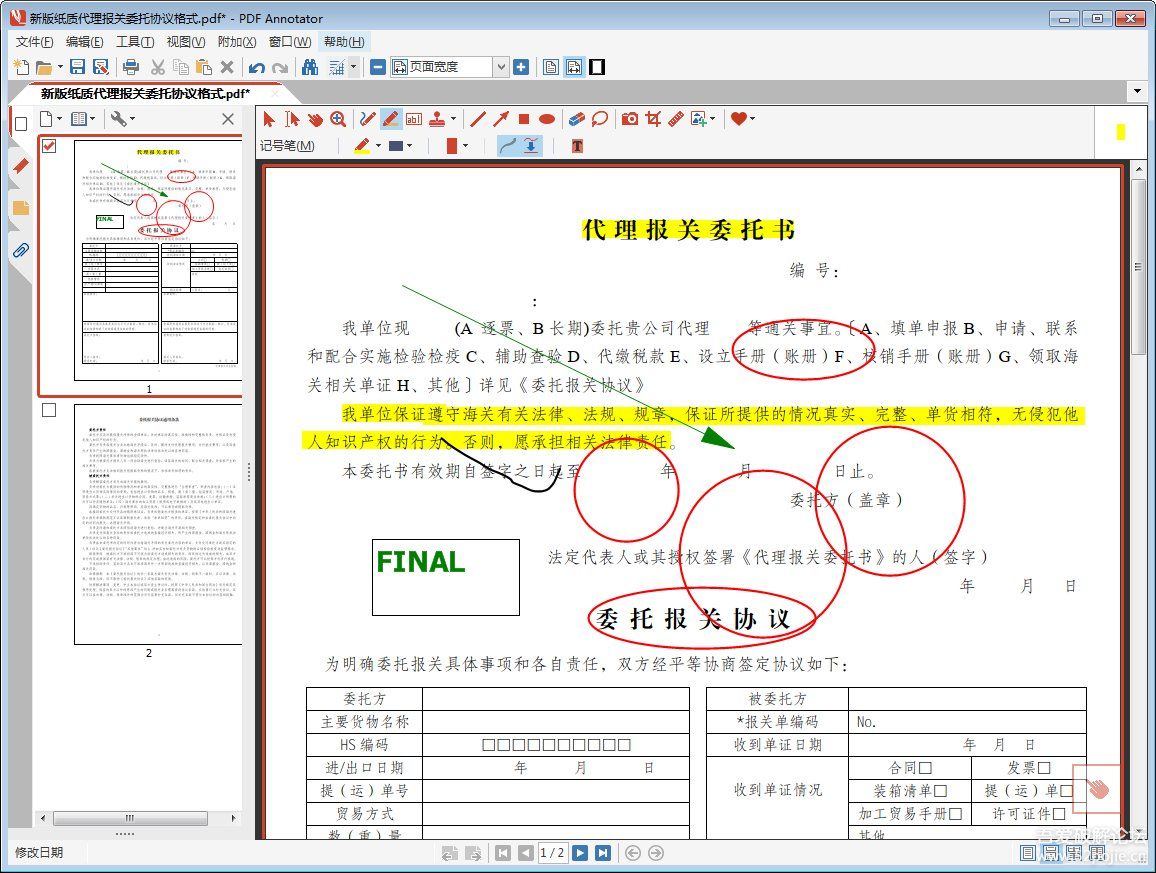
Task: Check the page 2 thumbnail checkbox
Action: pos(48,409)
